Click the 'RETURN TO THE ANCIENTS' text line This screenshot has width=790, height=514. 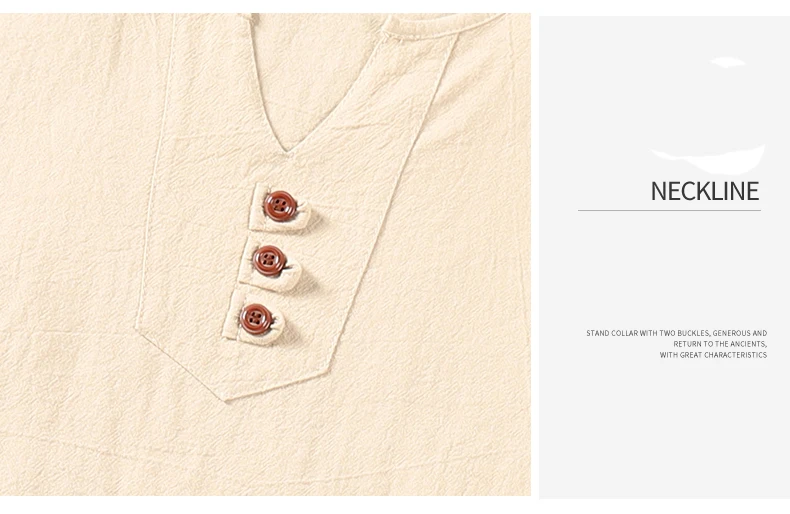[x=720, y=344]
